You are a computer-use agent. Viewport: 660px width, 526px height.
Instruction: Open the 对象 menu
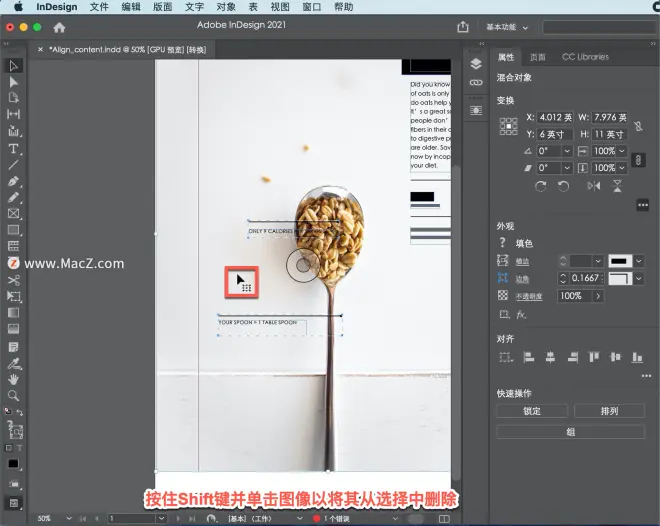[x=226, y=7]
